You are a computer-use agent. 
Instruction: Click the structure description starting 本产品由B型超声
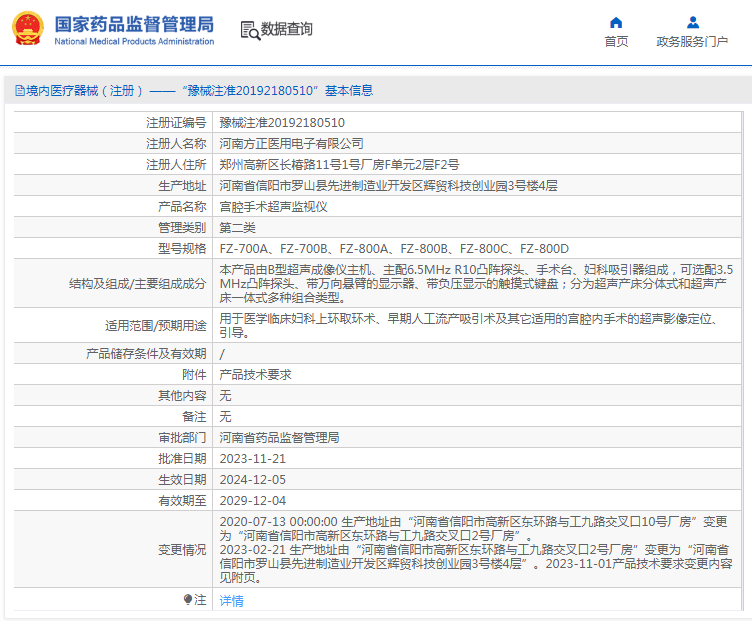tap(476, 284)
